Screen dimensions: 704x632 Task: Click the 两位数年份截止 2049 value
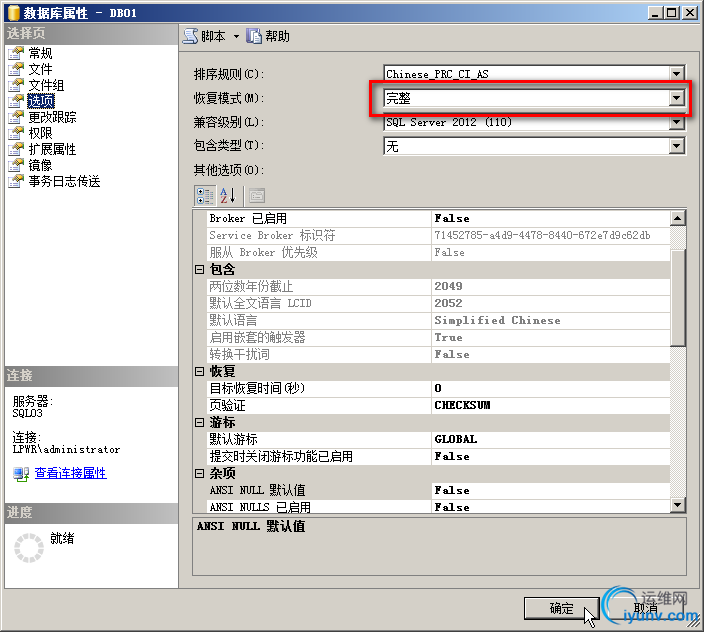tap(550, 286)
